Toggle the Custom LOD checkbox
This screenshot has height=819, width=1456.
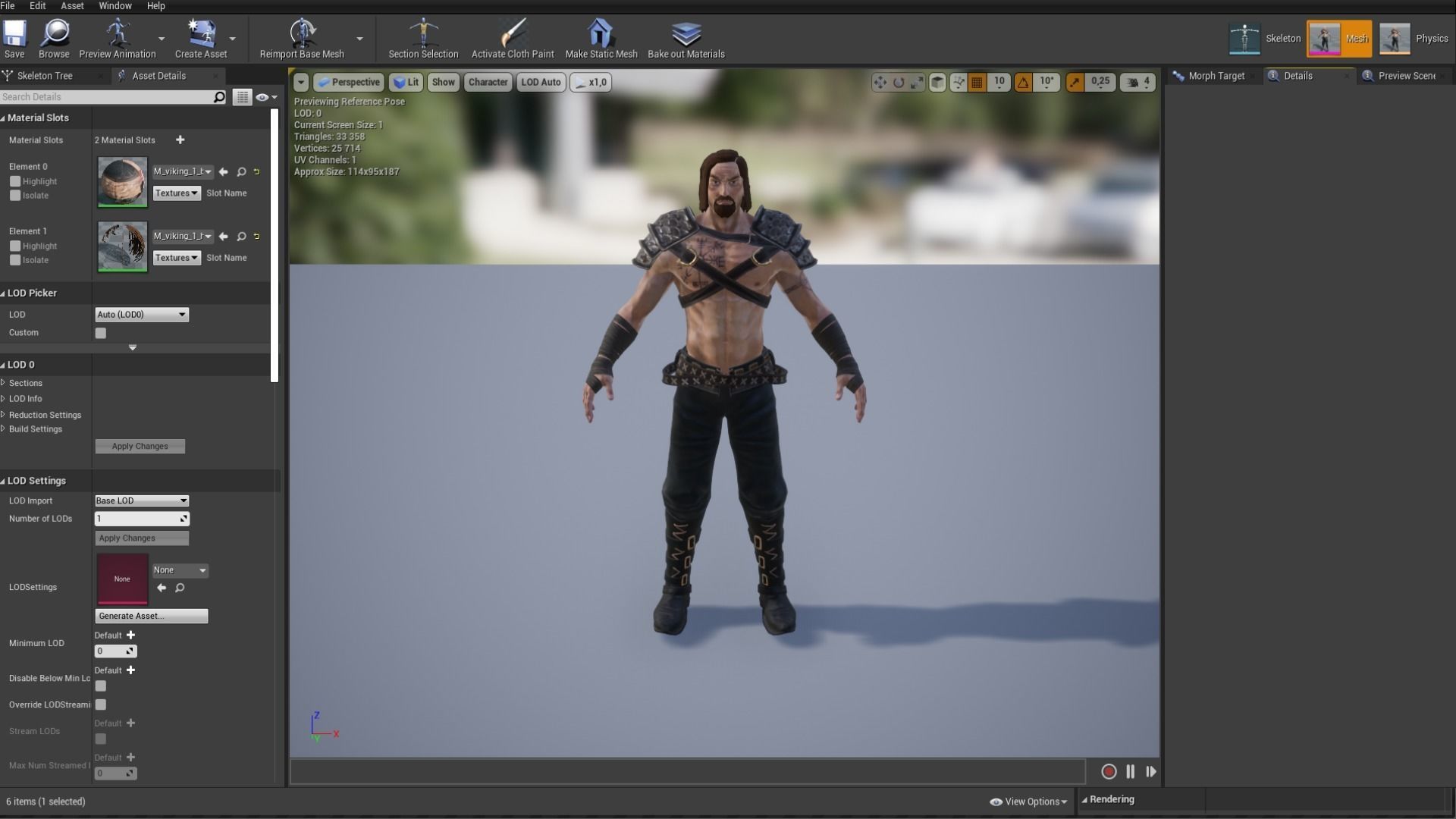(101, 333)
